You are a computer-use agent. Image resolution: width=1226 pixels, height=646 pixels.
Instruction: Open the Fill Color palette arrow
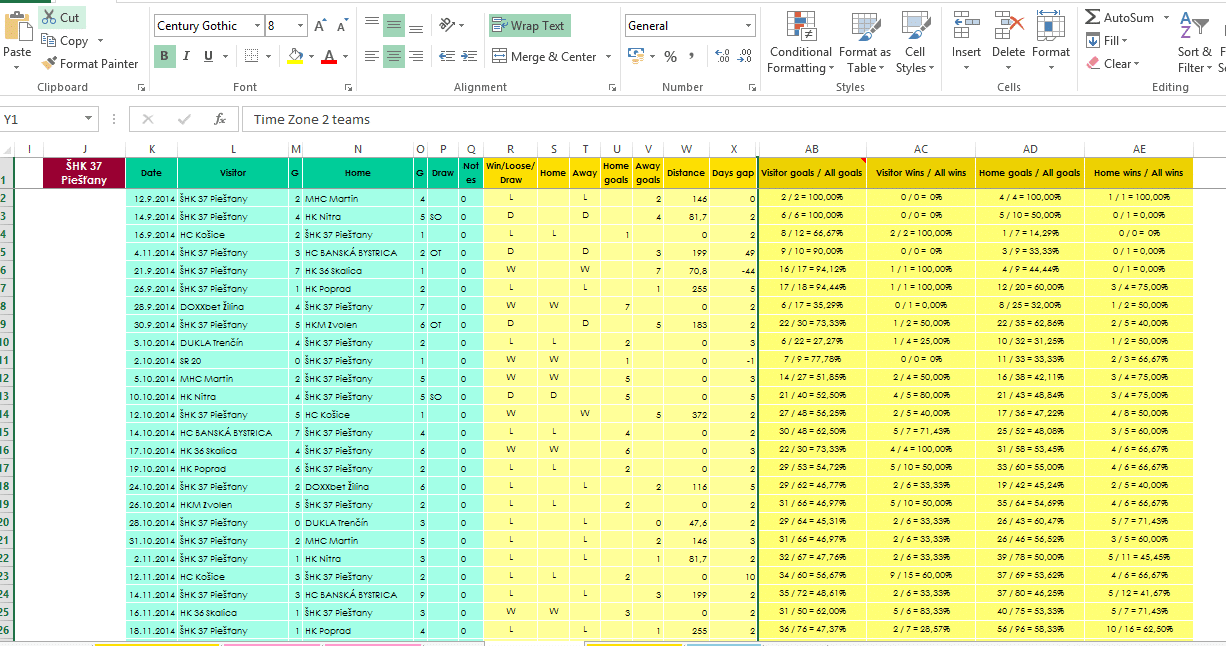point(310,56)
